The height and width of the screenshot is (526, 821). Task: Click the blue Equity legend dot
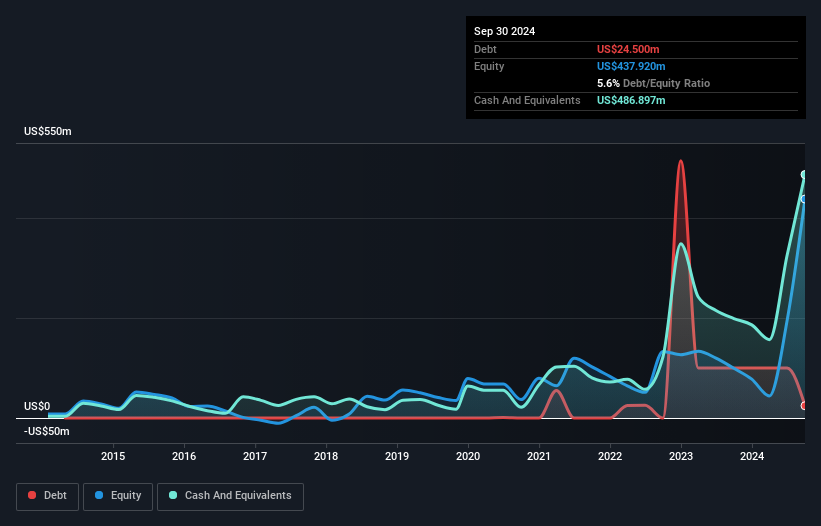pos(99,495)
